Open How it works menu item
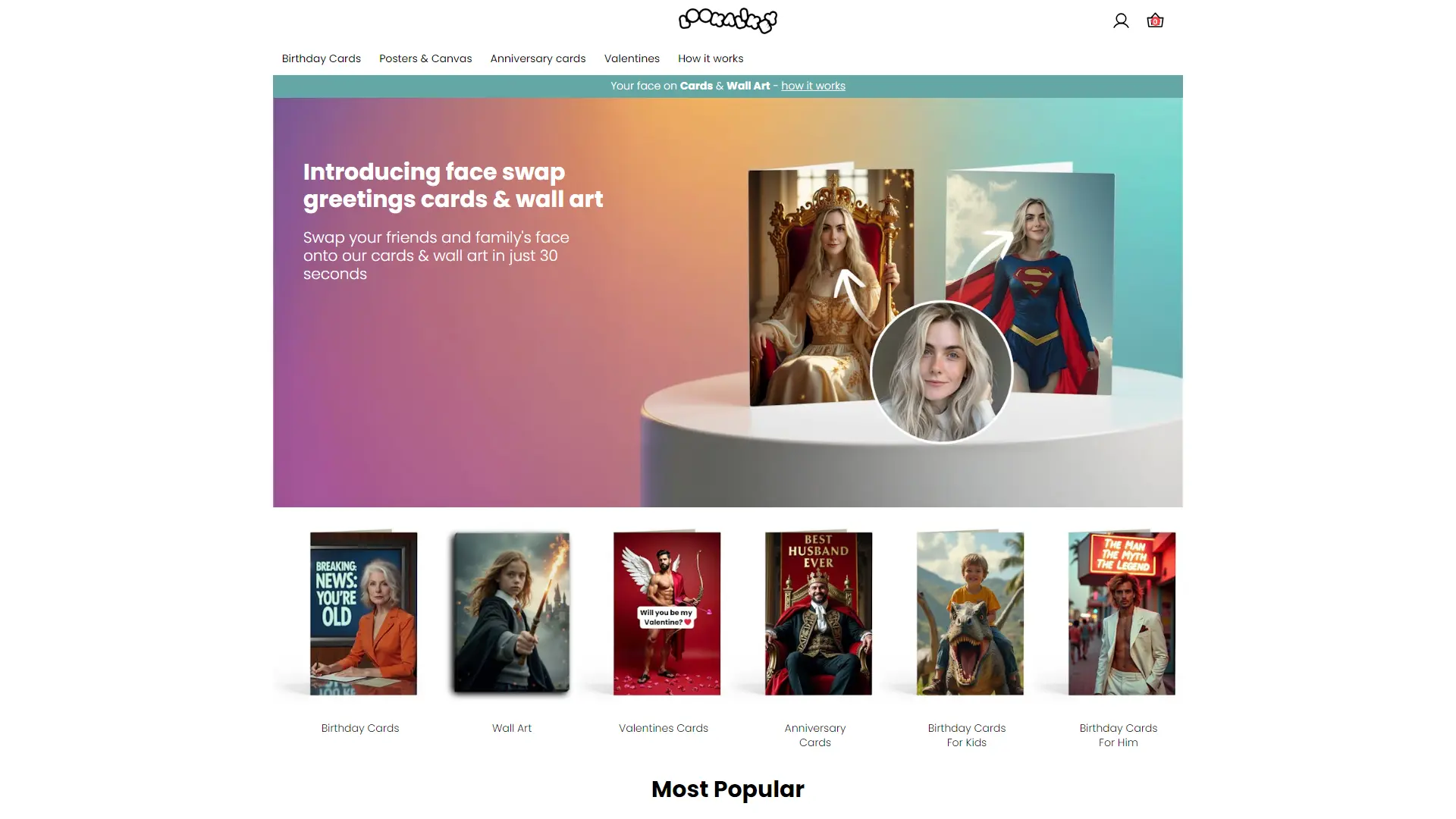 [711, 58]
